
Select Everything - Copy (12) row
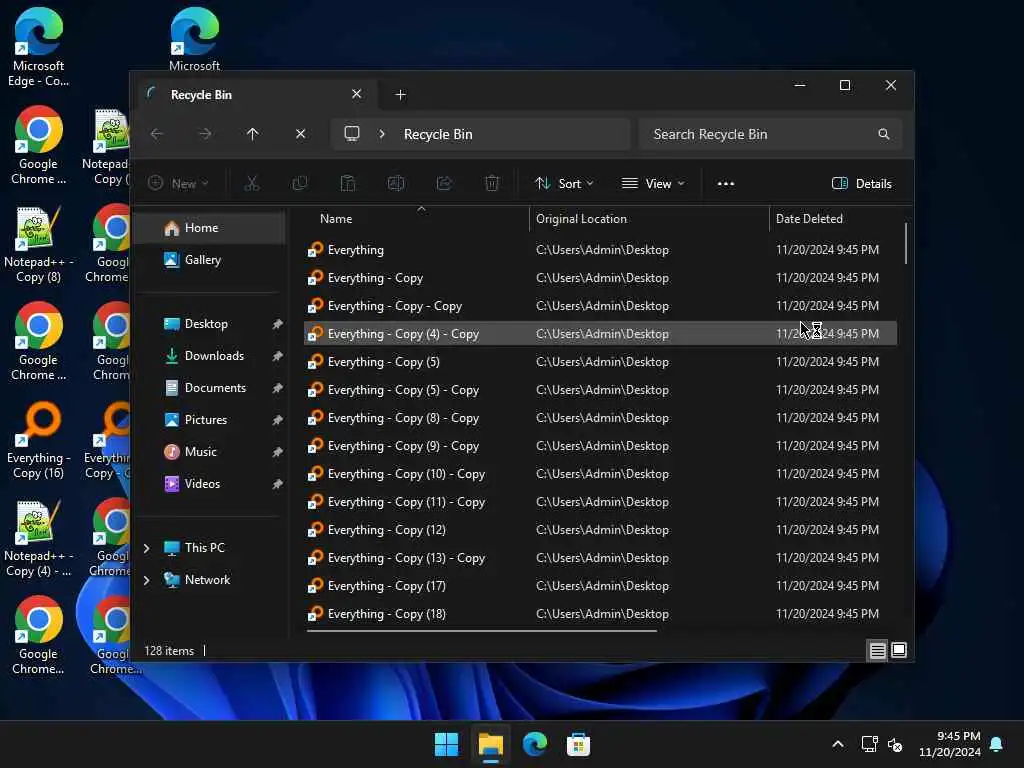600,530
